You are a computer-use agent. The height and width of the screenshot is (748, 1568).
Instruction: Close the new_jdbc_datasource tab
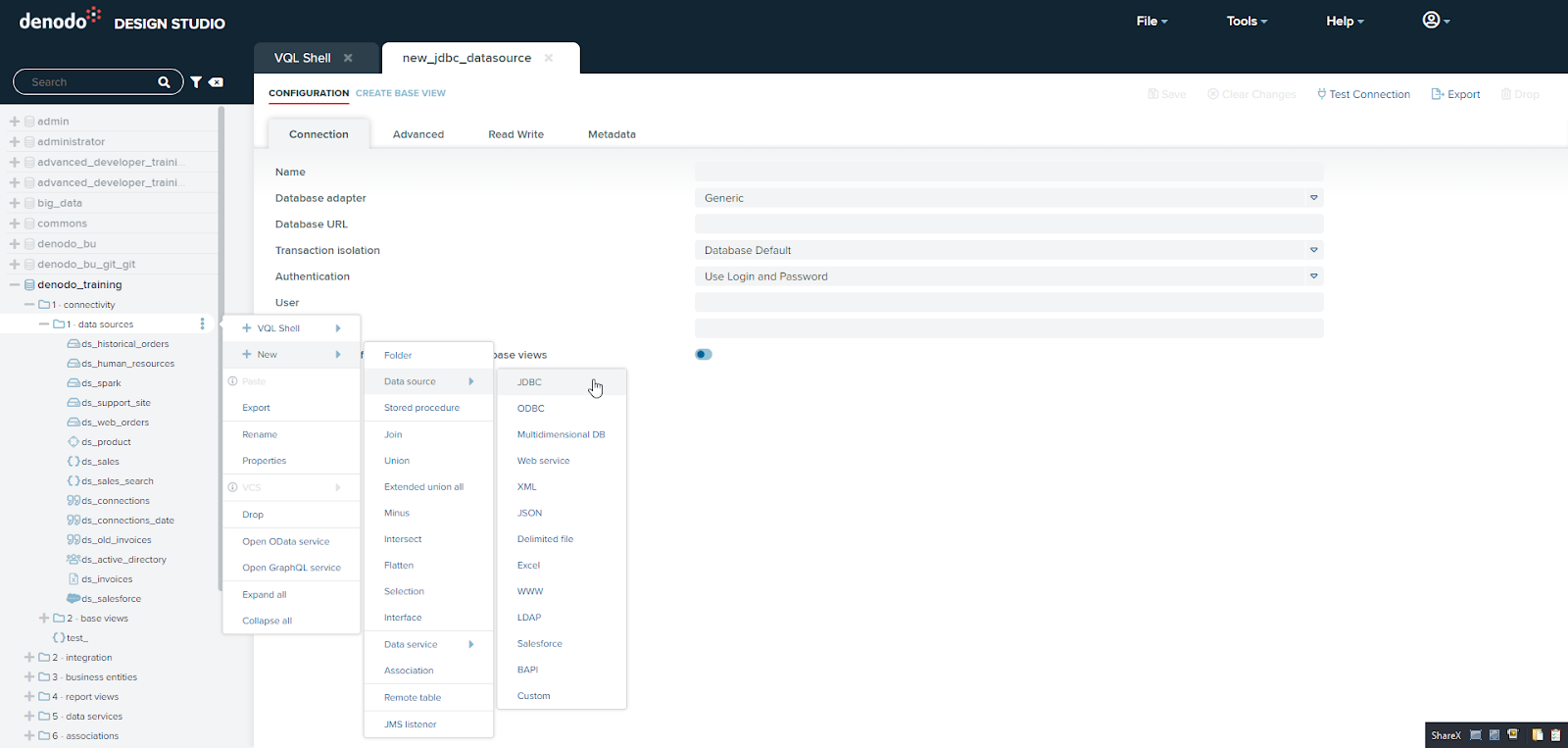click(549, 58)
